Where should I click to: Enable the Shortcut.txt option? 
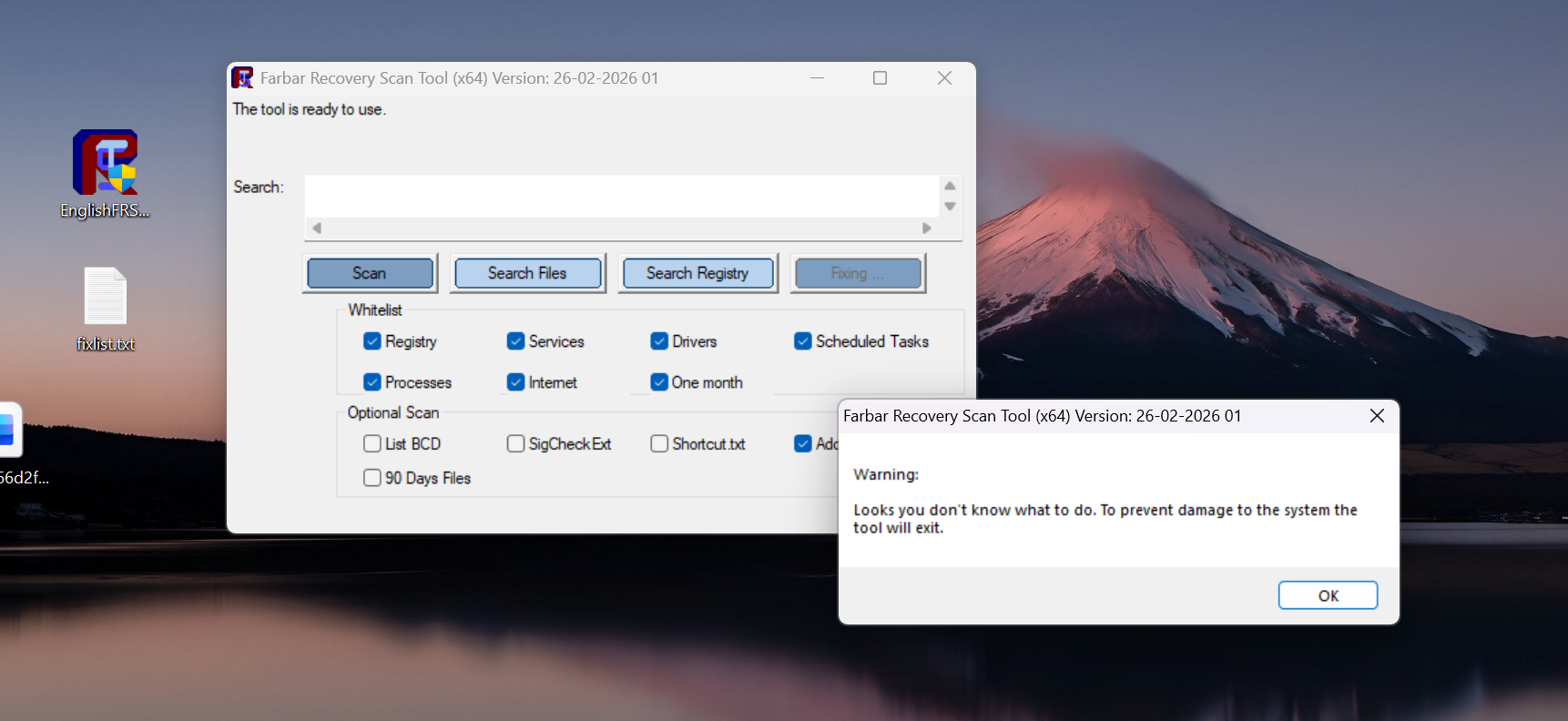point(659,443)
